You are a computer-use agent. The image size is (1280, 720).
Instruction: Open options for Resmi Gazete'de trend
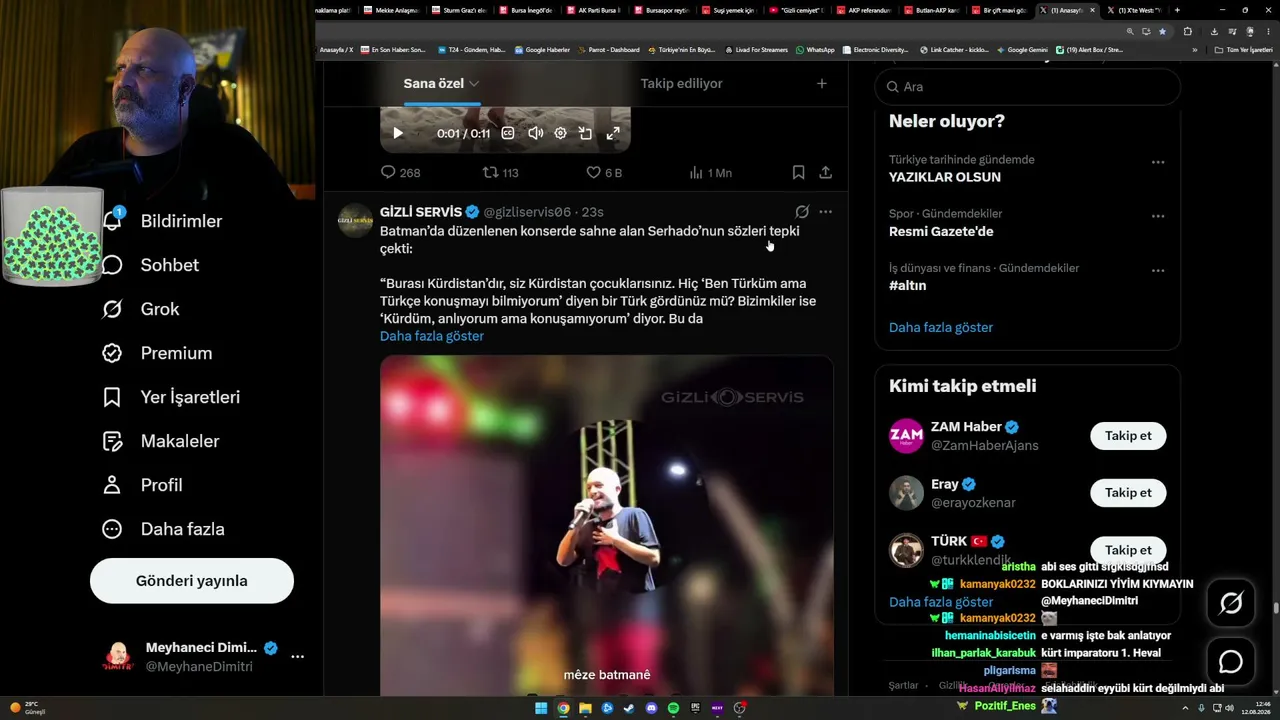point(1158,216)
